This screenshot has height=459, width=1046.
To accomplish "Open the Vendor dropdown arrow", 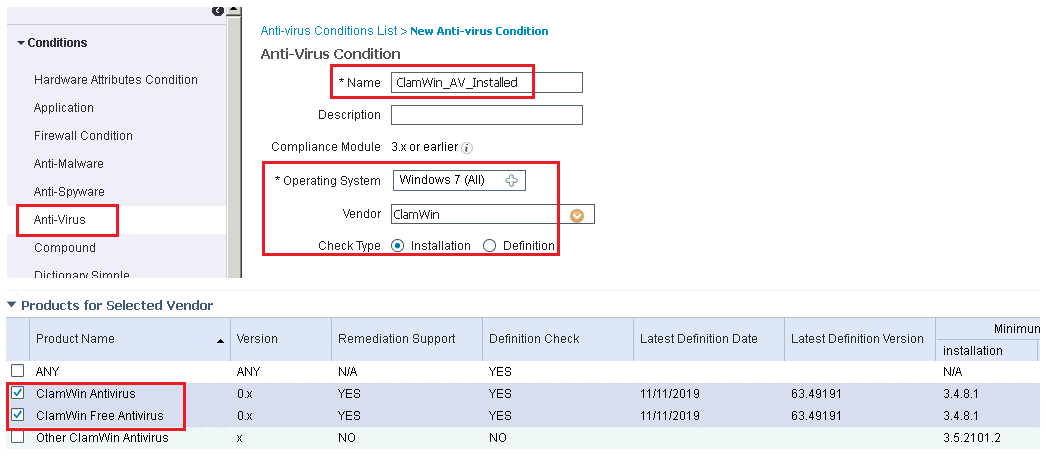I will pyautogui.click(x=577, y=215).
